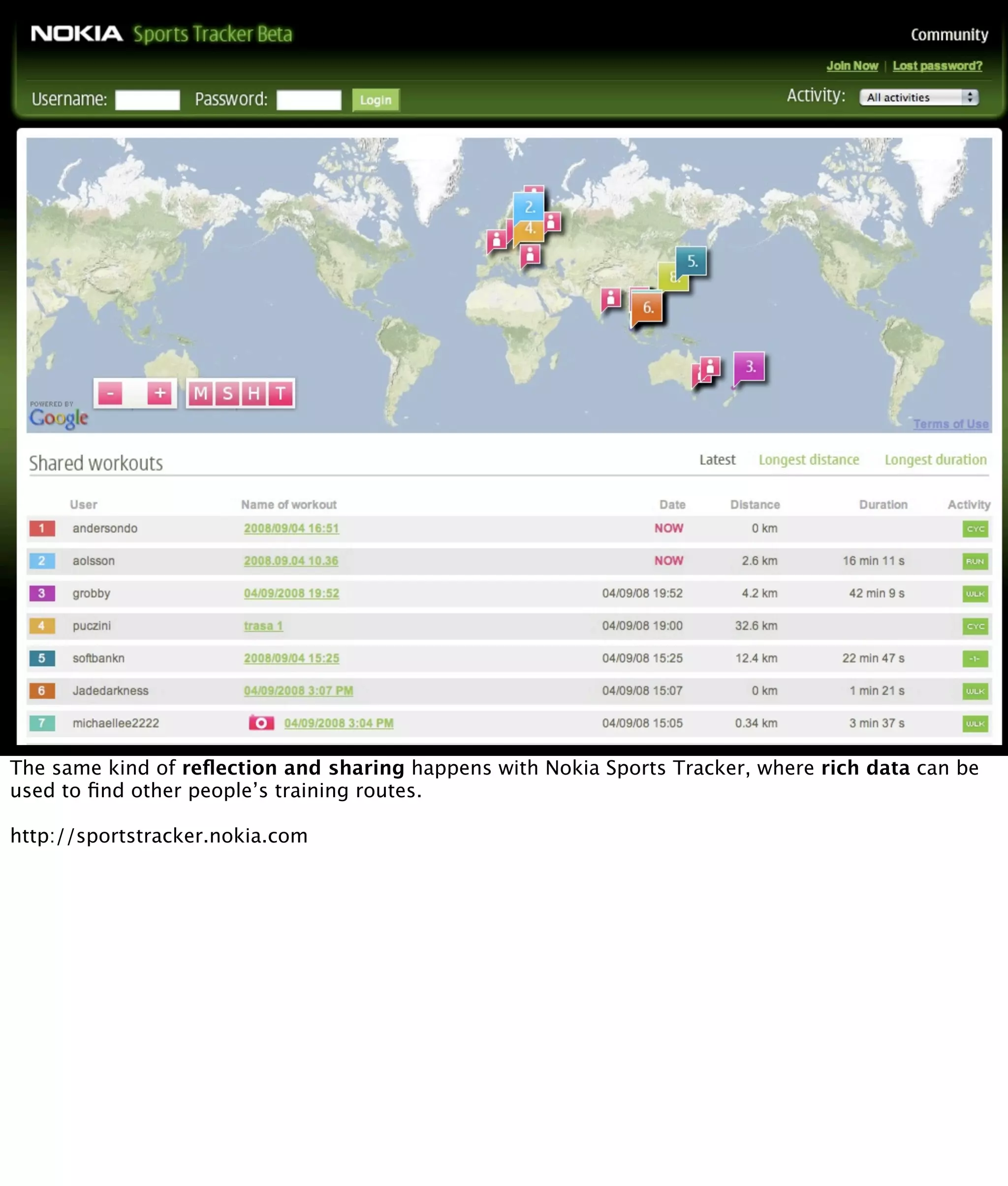Open workout 2008/09/04 15:25 by softbankn
The width and height of the screenshot is (1008, 1186).
(291, 658)
